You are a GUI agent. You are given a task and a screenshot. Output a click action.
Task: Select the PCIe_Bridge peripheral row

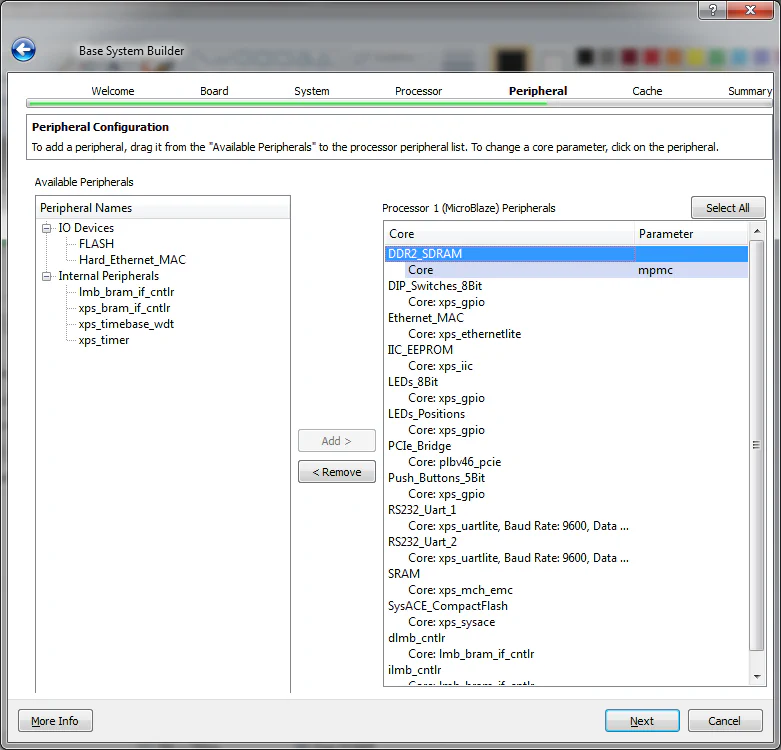click(419, 446)
